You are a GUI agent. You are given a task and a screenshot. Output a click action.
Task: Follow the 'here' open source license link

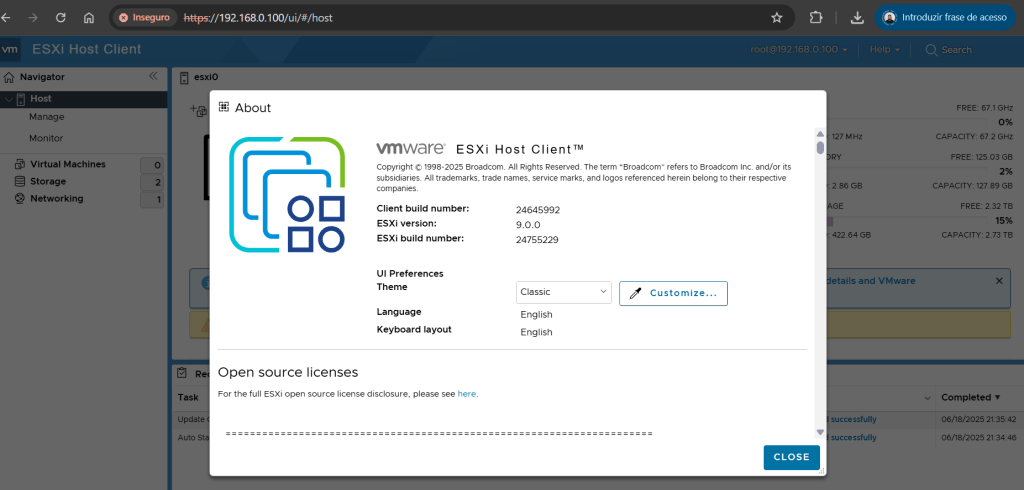click(x=467, y=394)
